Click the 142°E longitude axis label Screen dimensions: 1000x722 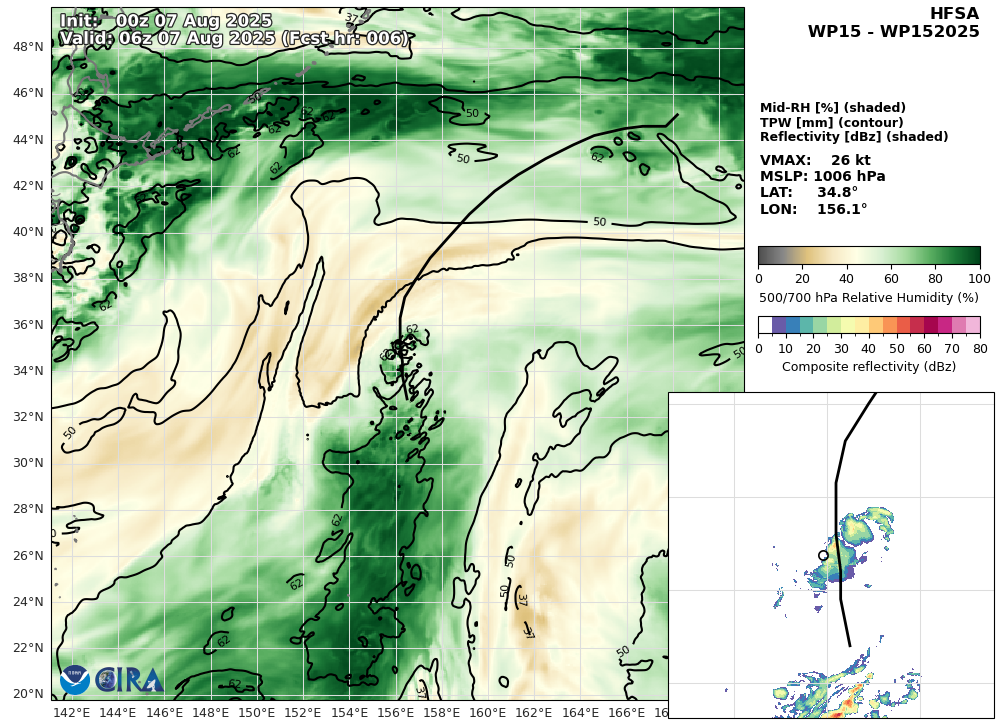(71, 712)
